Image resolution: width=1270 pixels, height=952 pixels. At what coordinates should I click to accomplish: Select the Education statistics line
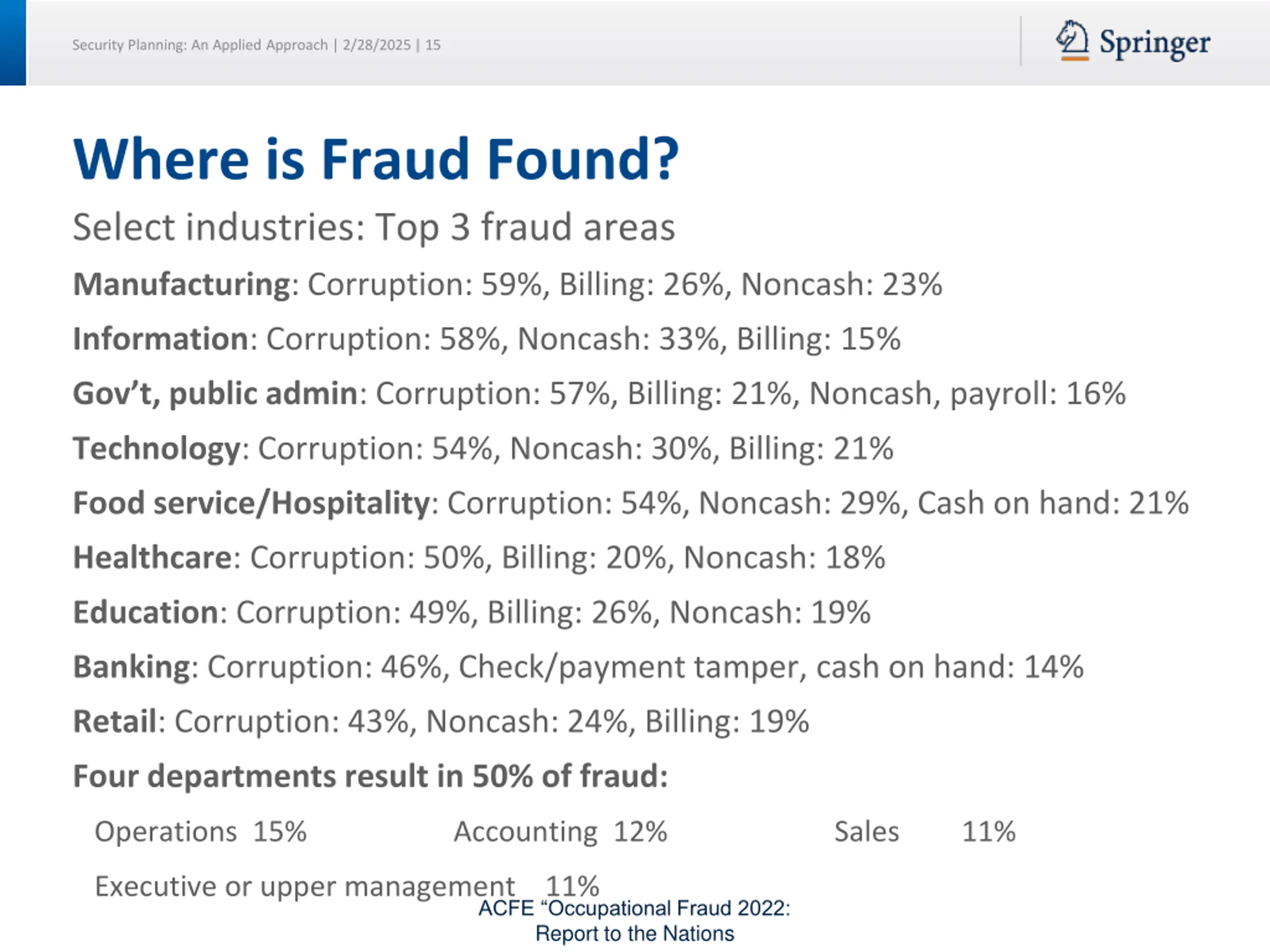[x=472, y=612]
